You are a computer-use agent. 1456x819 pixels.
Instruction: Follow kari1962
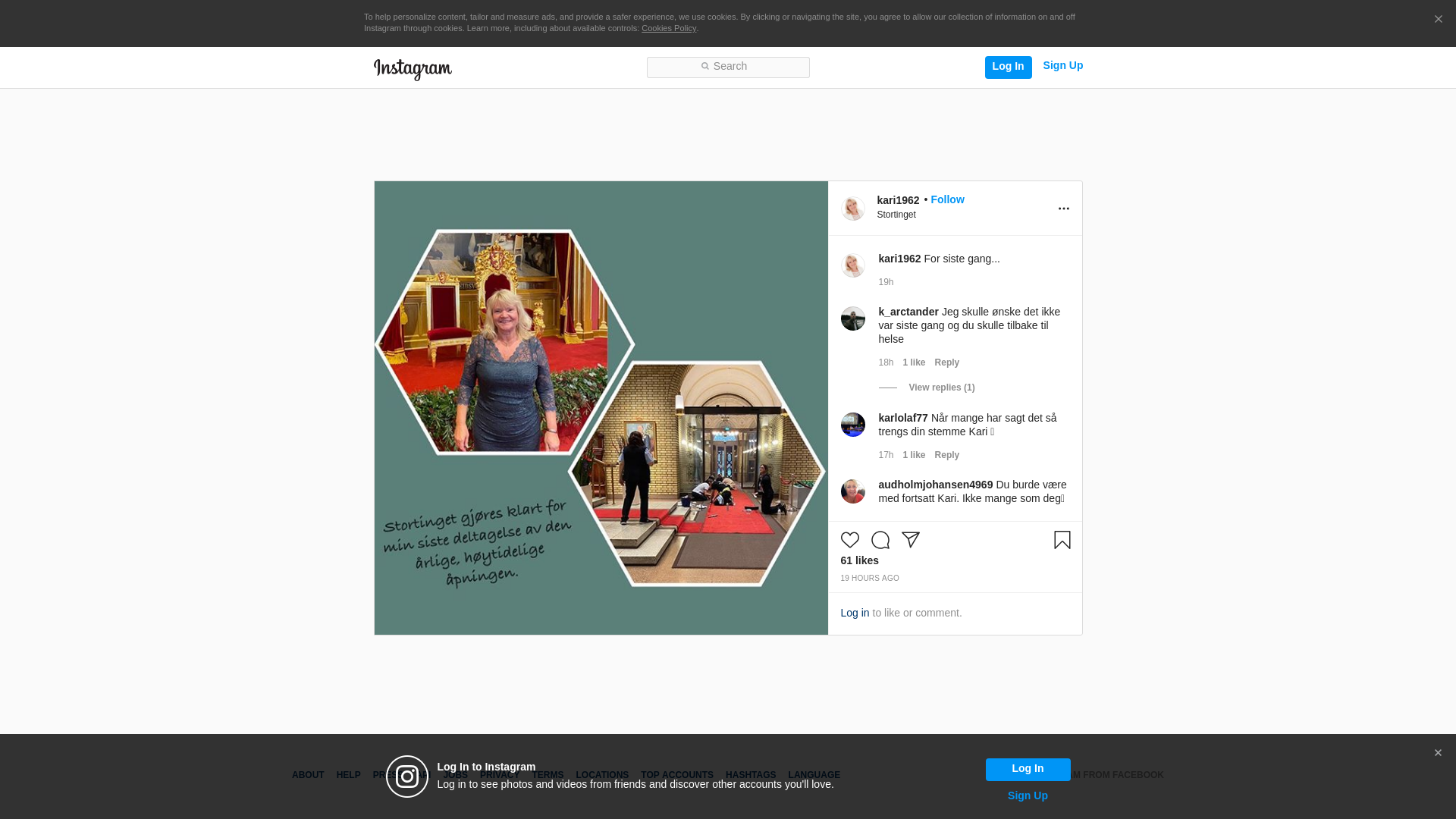point(947,199)
